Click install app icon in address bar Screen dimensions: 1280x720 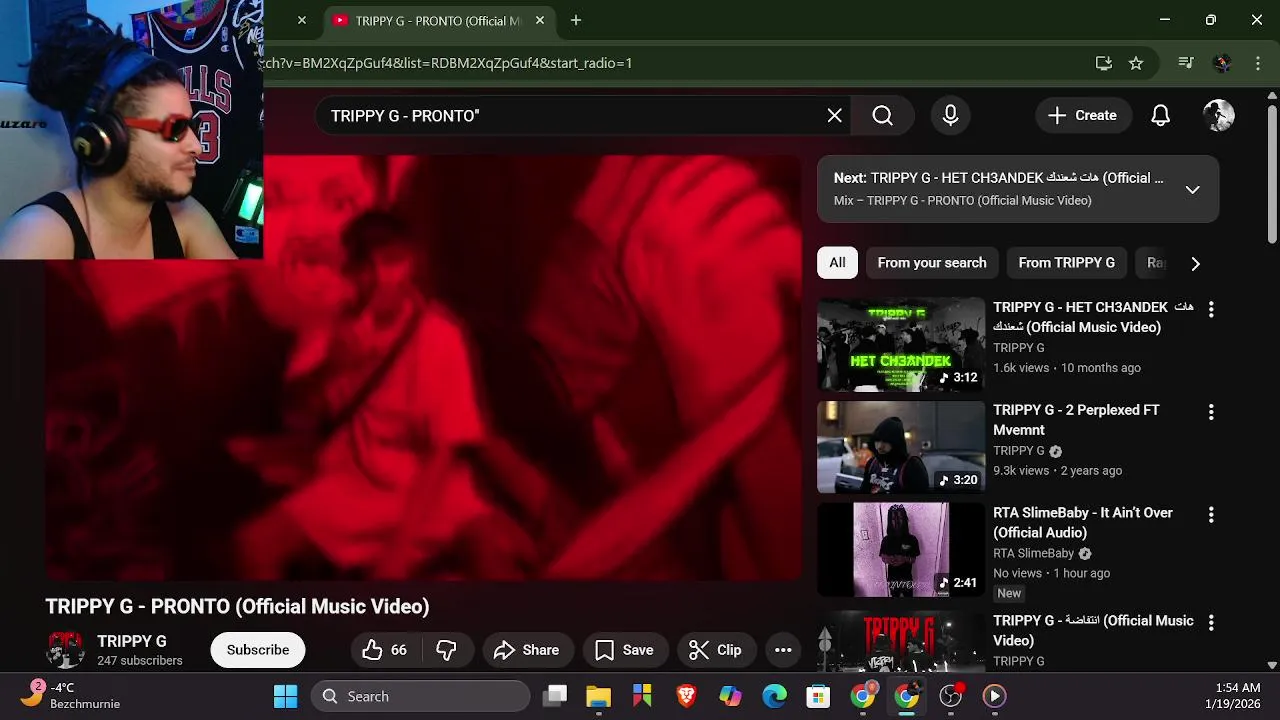[x=1104, y=63]
